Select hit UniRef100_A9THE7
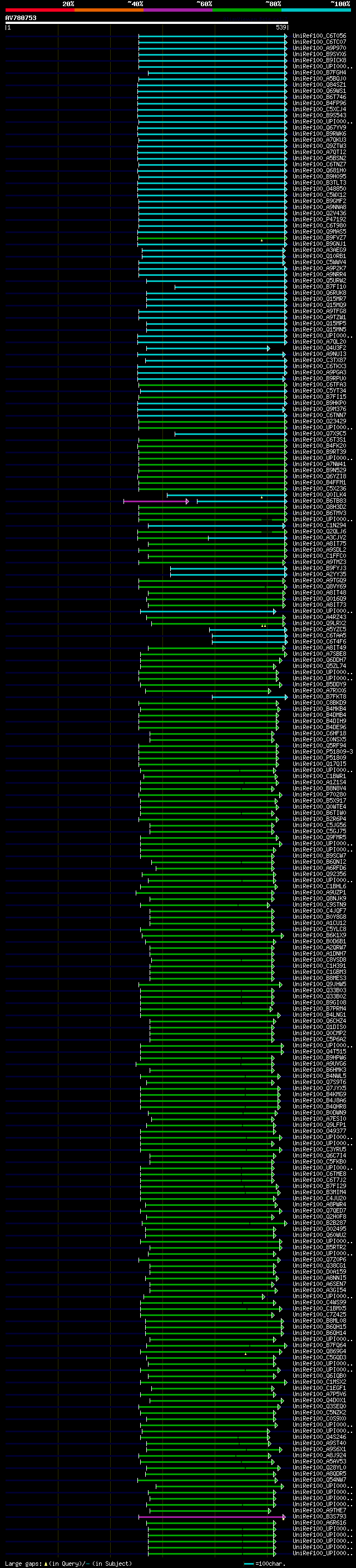The width and height of the screenshot is (356, 1568). (319, 1510)
